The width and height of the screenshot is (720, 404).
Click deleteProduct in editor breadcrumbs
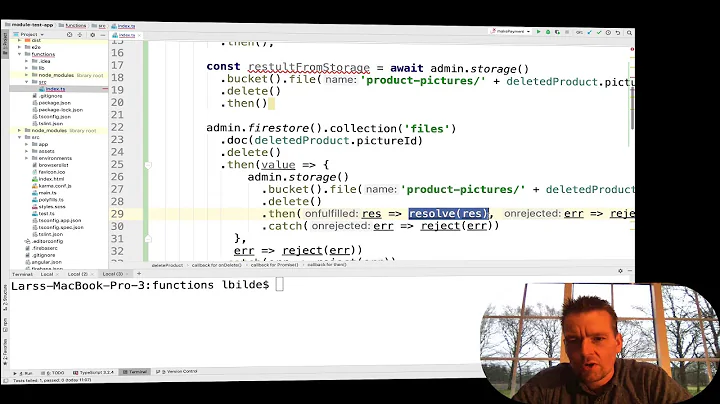coord(167,265)
